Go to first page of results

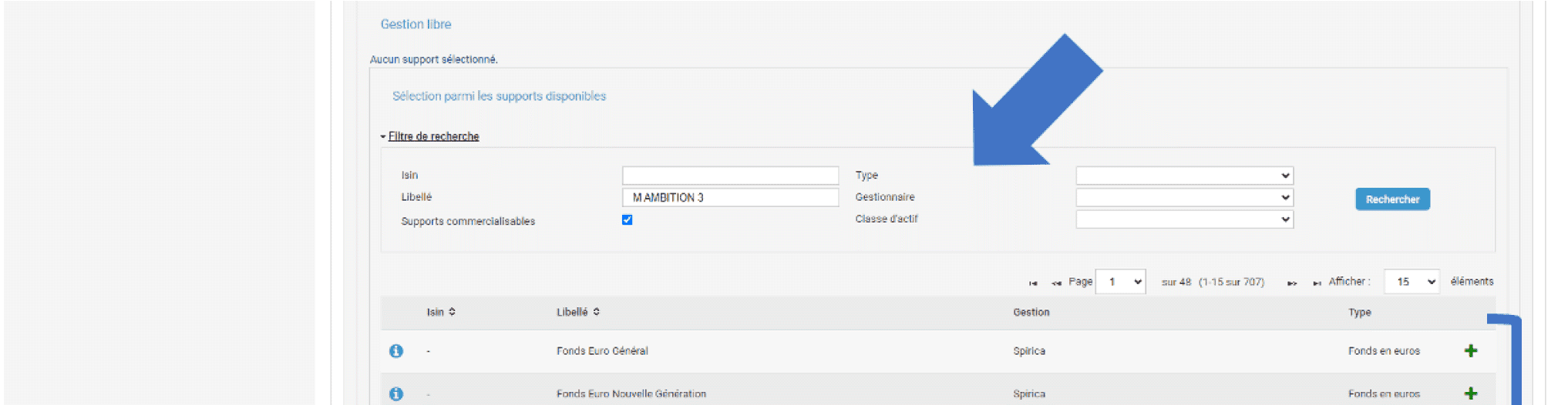coord(1033,283)
